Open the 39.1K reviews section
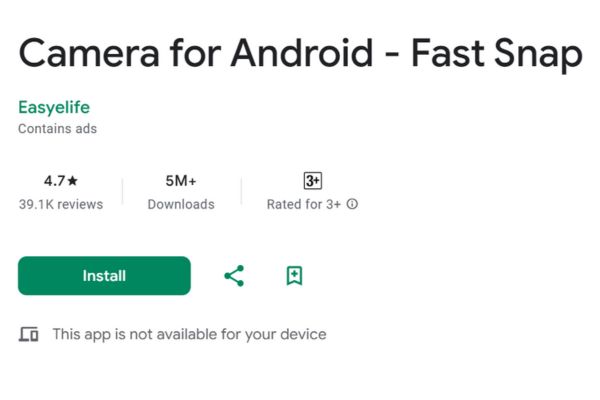 (61, 204)
